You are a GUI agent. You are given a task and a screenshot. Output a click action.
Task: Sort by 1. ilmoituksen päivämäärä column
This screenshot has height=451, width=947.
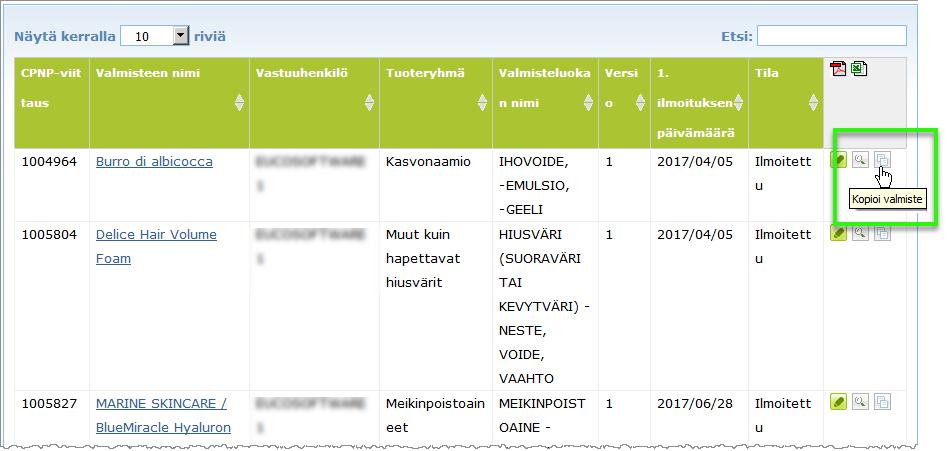point(738,103)
